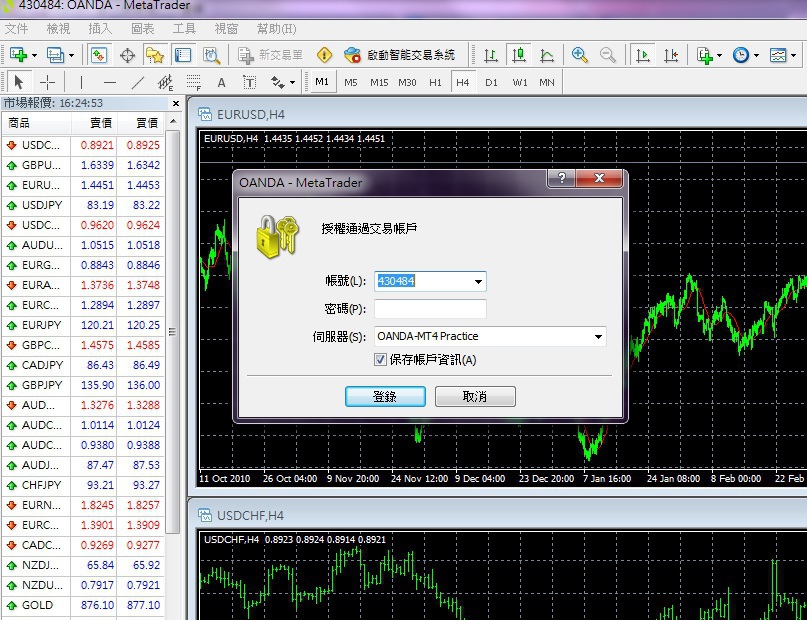Open the Indicators list icon
Screen dimensions: 807x620
coord(705,55)
